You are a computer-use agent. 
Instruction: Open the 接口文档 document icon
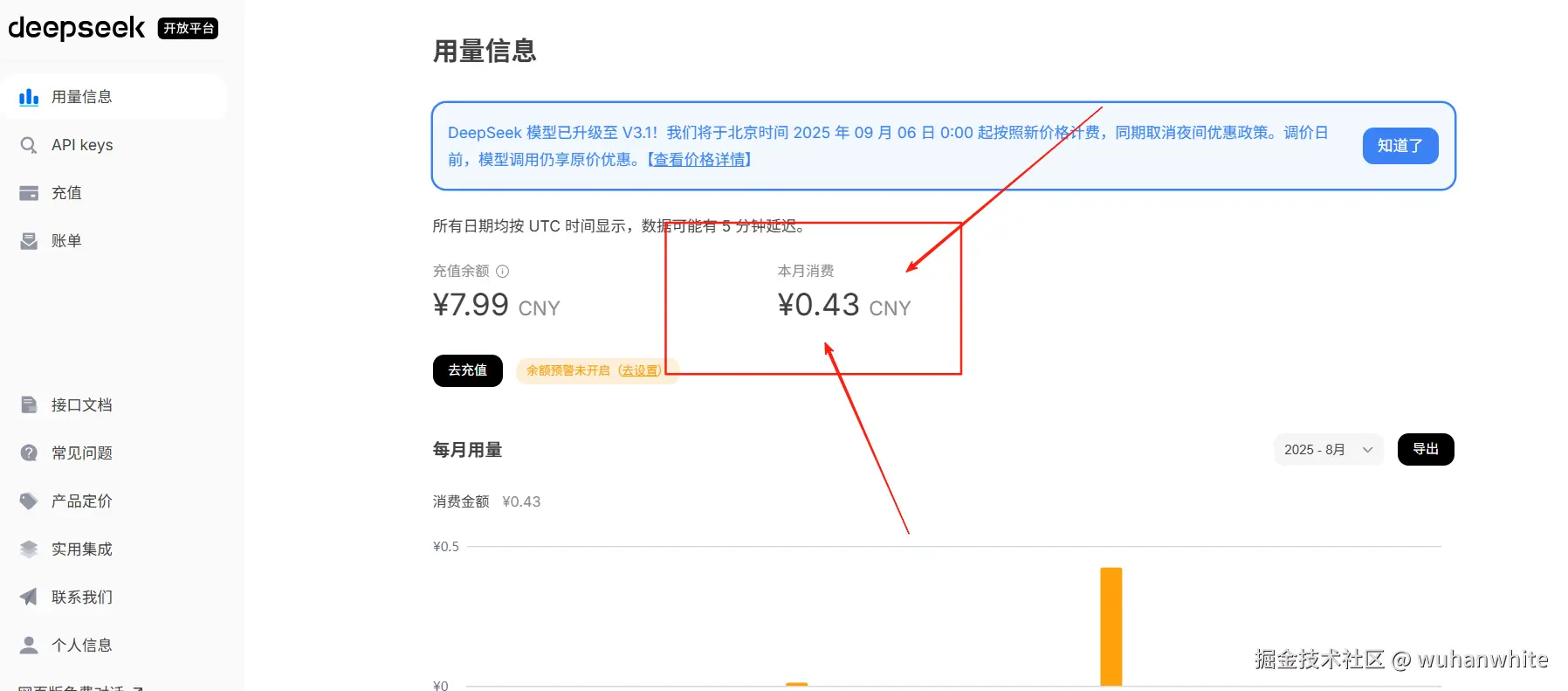(29, 404)
